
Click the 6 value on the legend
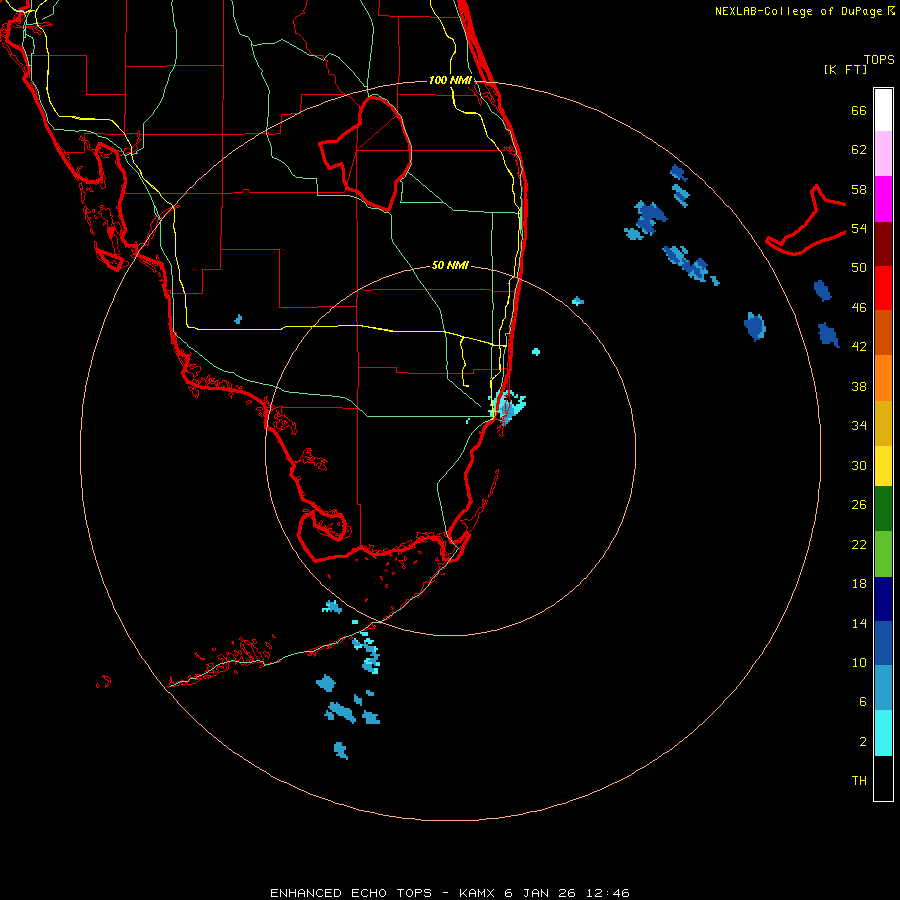pyautogui.click(x=863, y=702)
